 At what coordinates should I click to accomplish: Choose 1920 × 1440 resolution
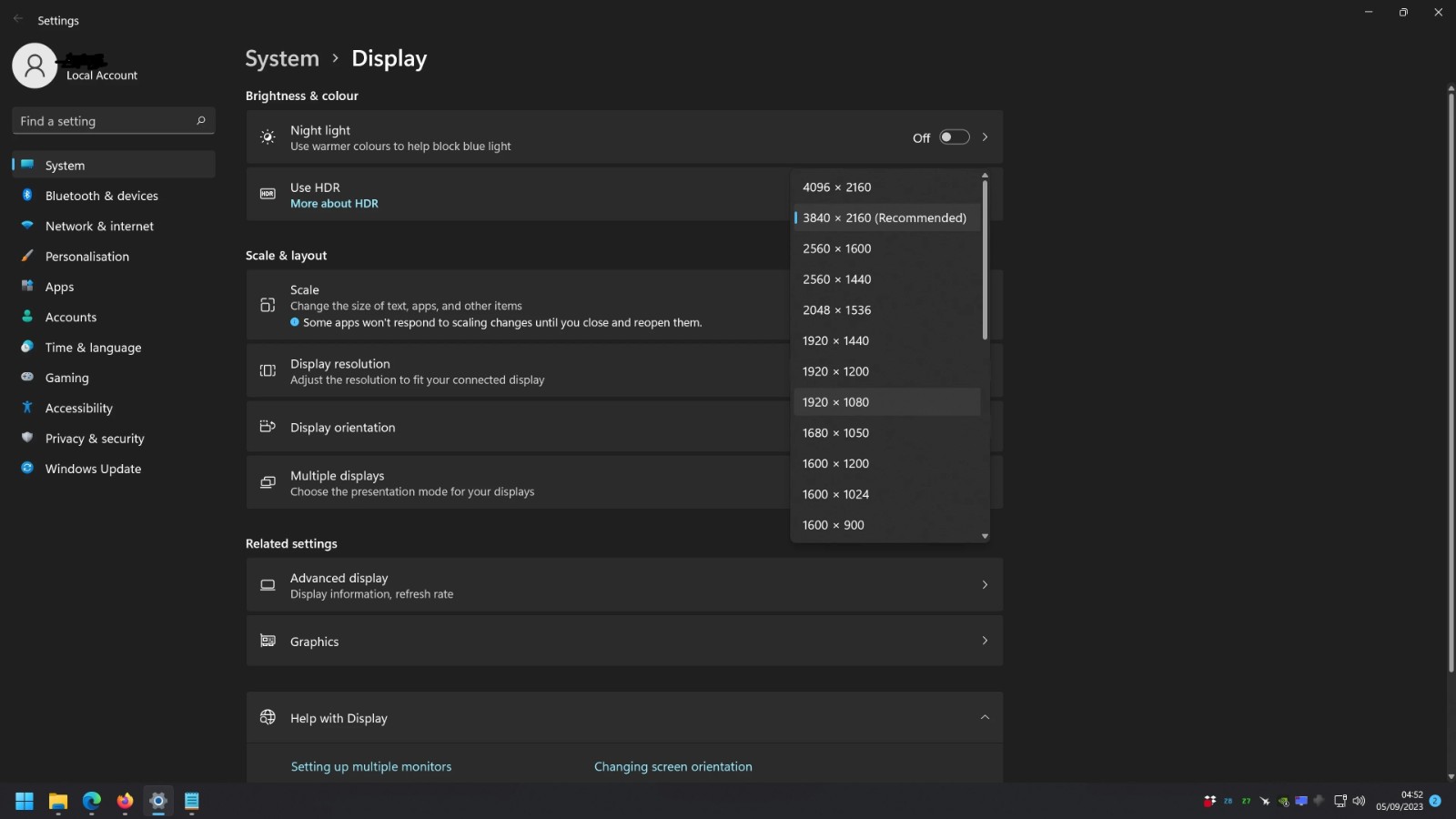(886, 340)
